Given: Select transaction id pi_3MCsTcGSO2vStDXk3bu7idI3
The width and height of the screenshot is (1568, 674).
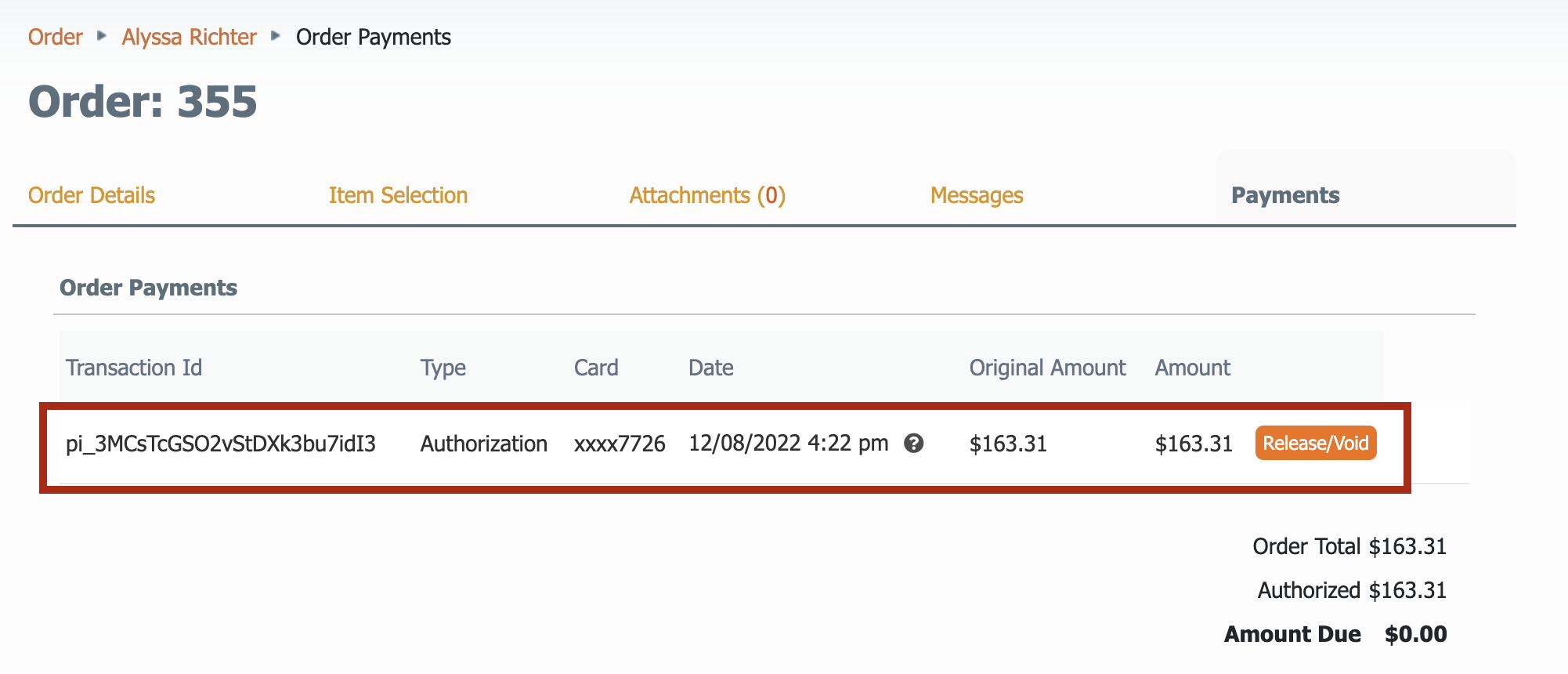Looking at the screenshot, I should point(221,444).
